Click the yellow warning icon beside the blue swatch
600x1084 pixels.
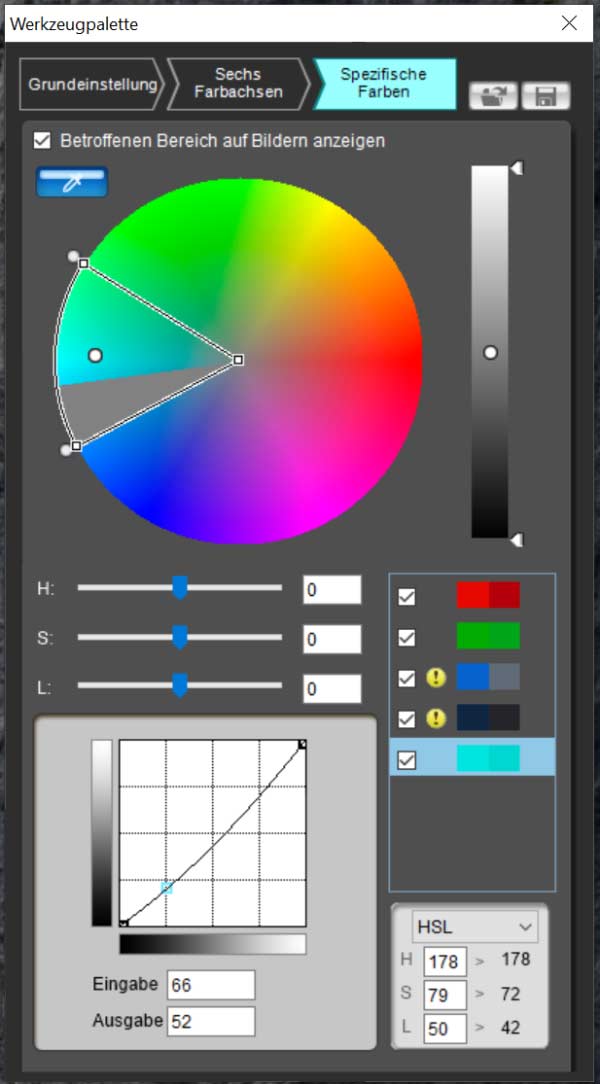[x=437, y=678]
